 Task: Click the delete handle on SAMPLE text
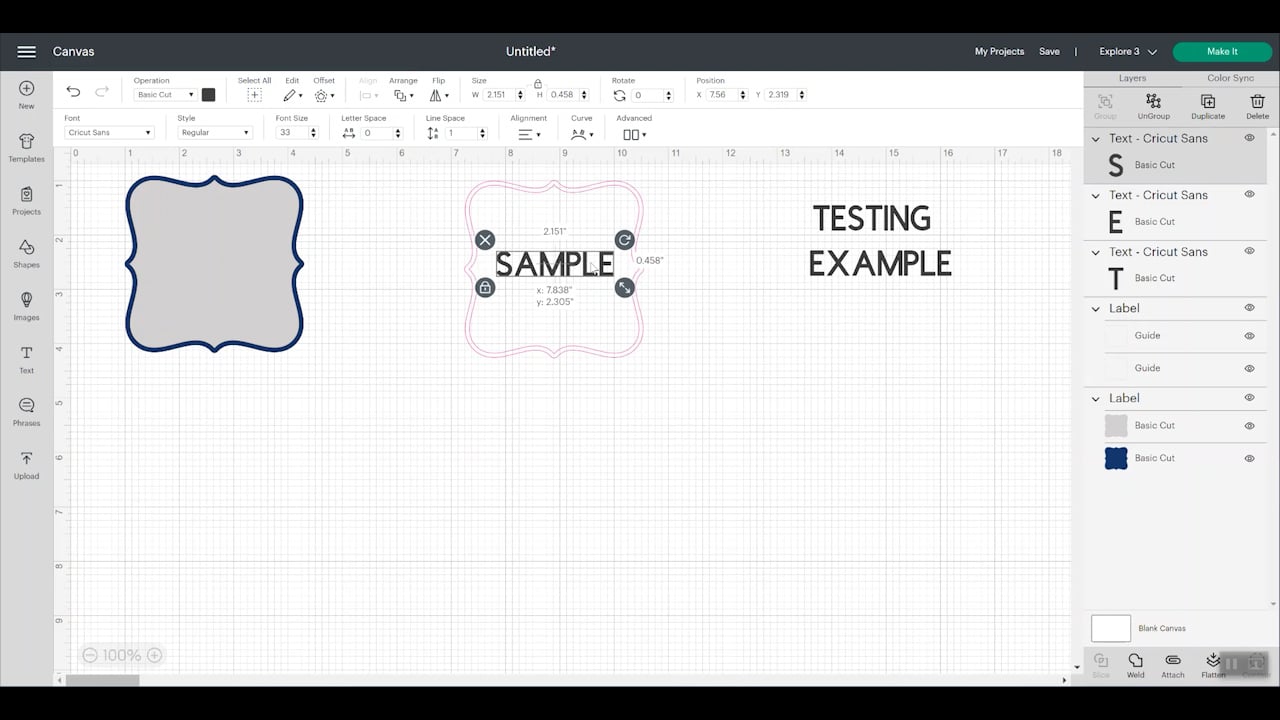coord(485,240)
